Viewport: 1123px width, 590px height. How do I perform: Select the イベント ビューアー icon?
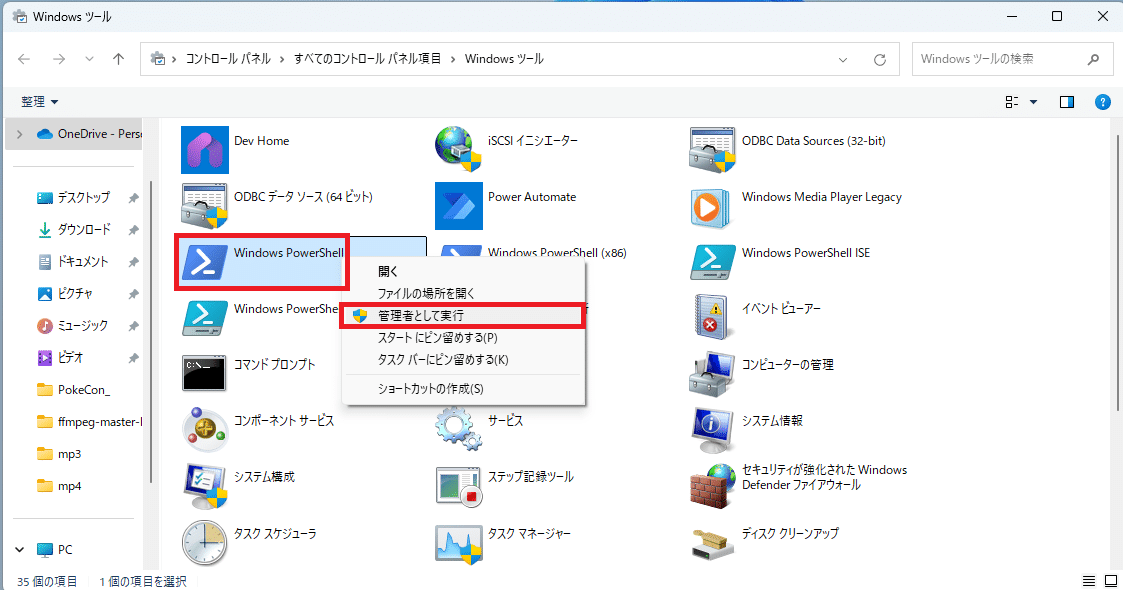(x=712, y=317)
